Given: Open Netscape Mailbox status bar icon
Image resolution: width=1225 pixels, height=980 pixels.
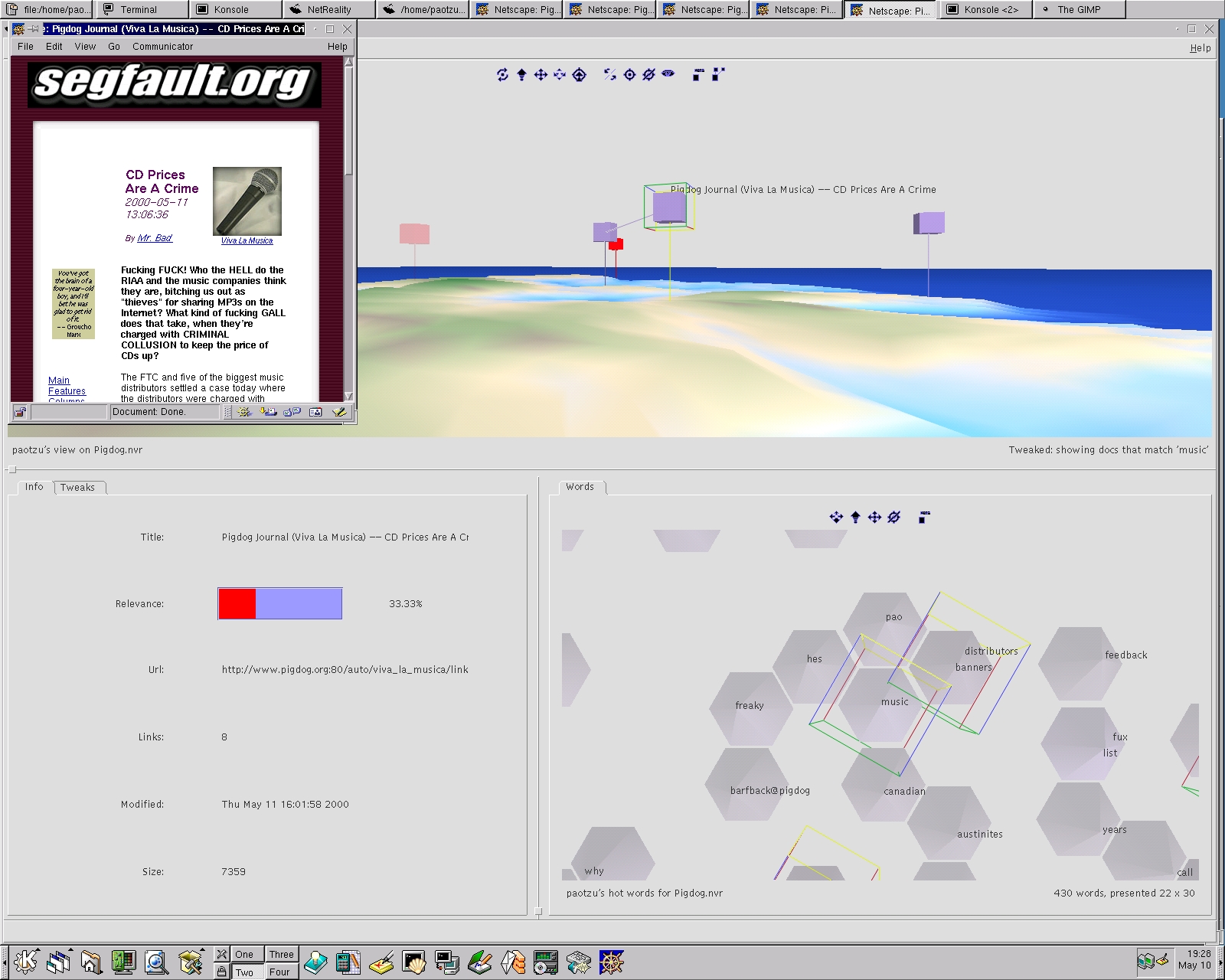Looking at the screenshot, I should click(x=268, y=412).
